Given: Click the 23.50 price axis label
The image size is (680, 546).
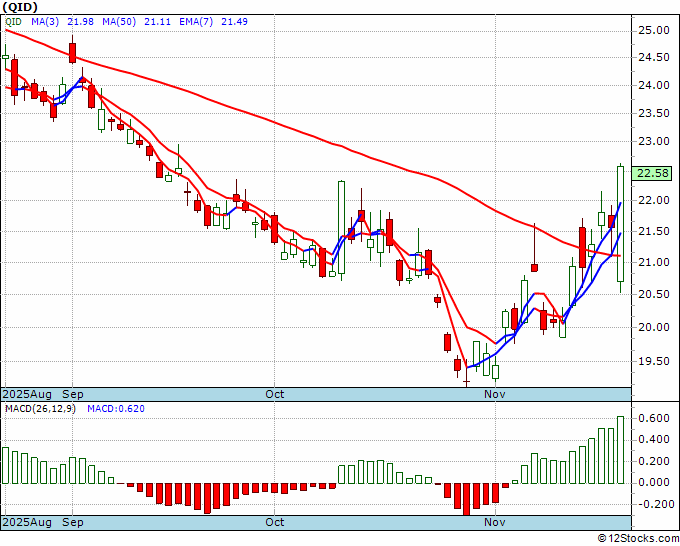Looking at the screenshot, I should (x=654, y=113).
